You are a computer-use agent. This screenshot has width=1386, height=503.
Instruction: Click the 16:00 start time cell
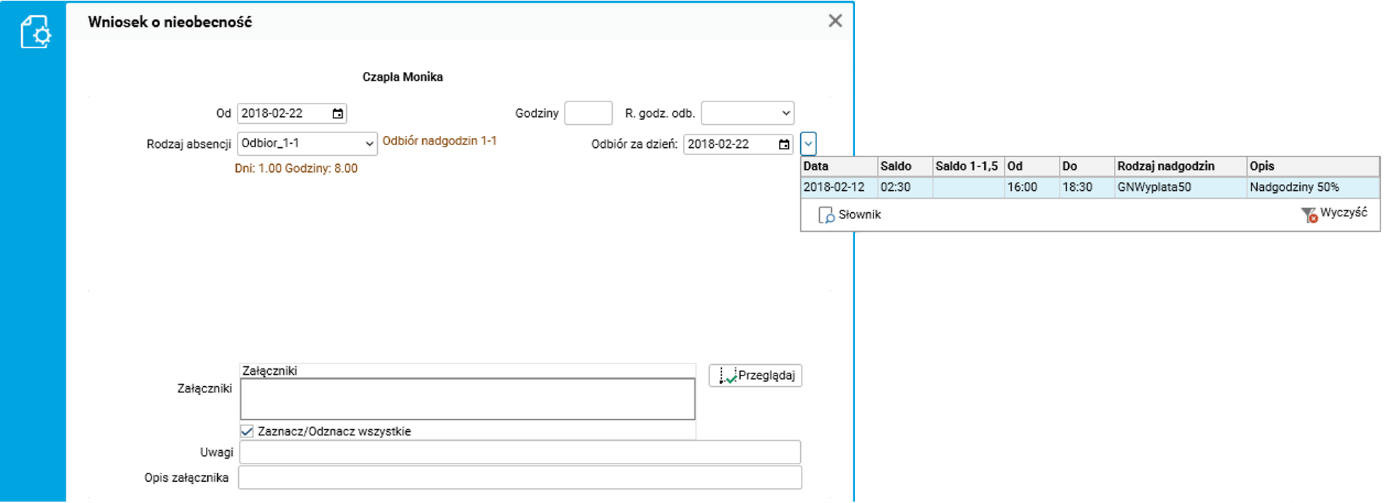pyautogui.click(x=1031, y=186)
